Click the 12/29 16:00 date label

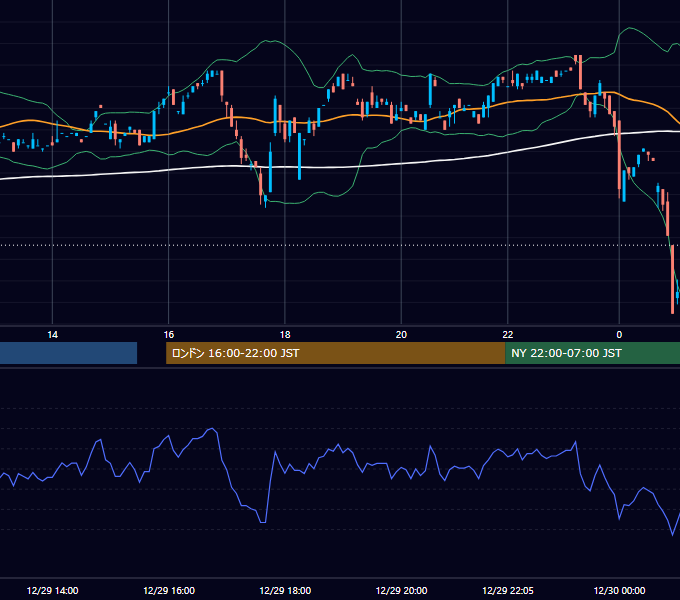(169, 590)
